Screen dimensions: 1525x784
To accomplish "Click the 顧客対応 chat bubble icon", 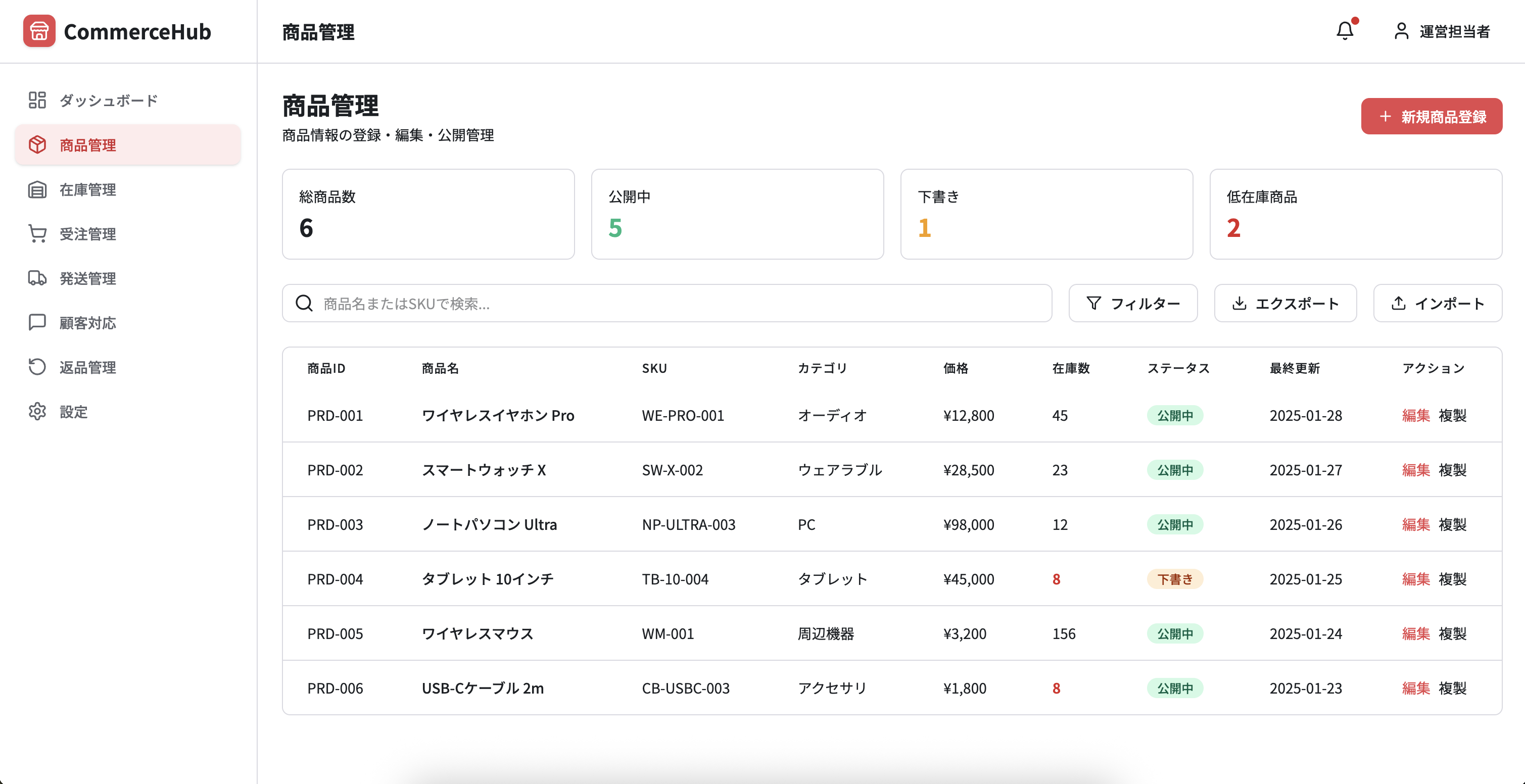I will 37,322.
